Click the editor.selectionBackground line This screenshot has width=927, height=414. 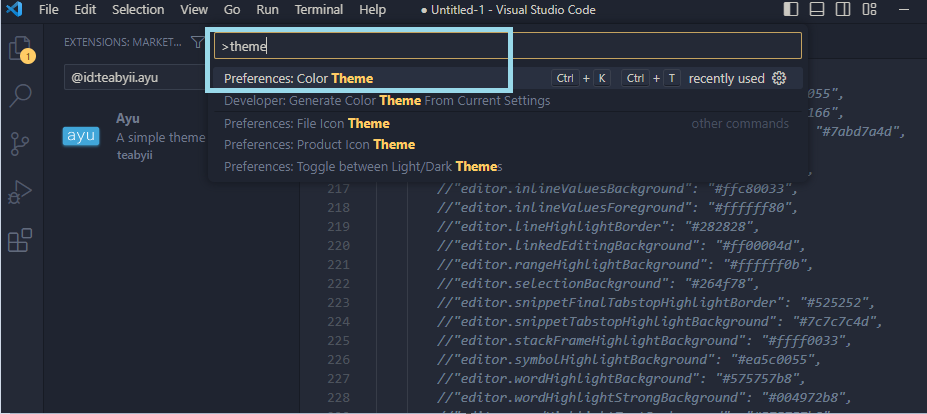pyautogui.click(x=598, y=284)
